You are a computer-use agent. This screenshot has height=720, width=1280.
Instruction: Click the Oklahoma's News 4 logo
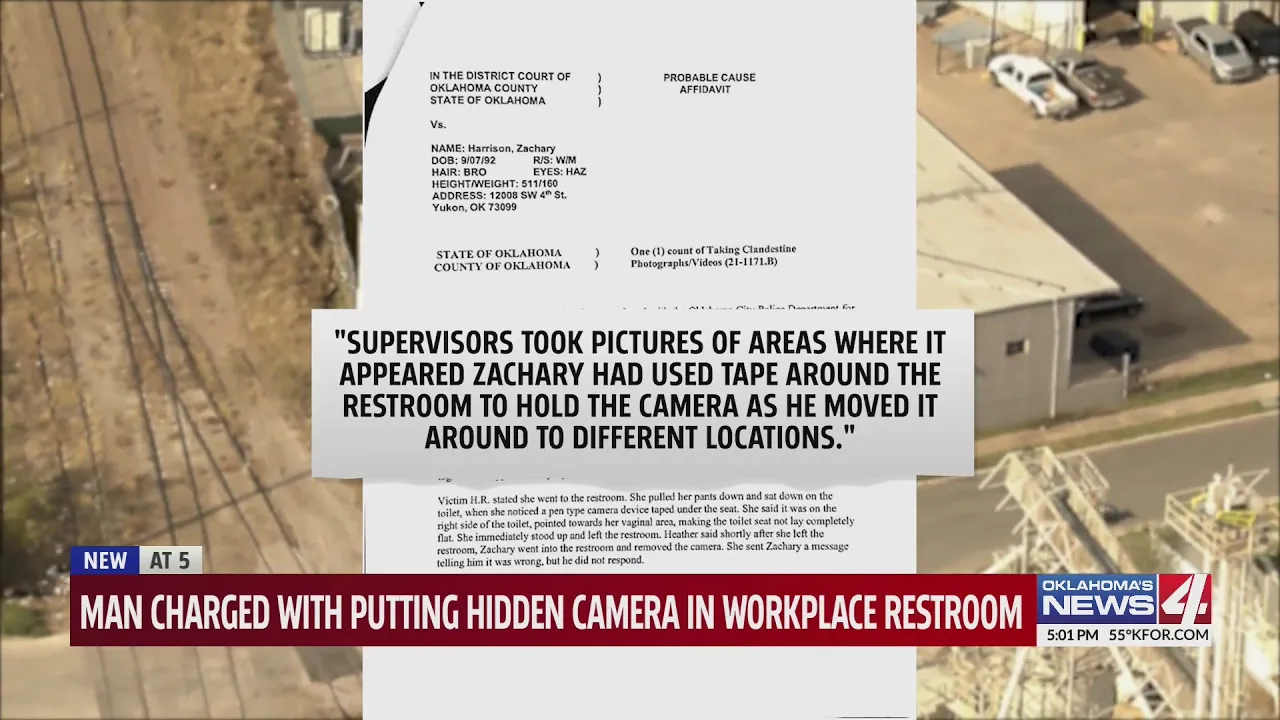pyautogui.click(x=1123, y=598)
